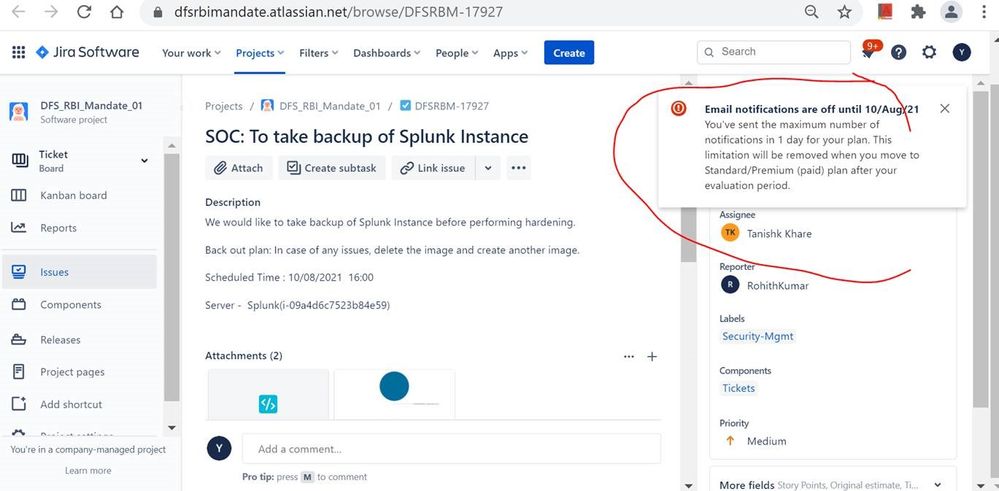Click the Tickets component link
Viewport: 999px width, 491px height.
tap(738, 388)
